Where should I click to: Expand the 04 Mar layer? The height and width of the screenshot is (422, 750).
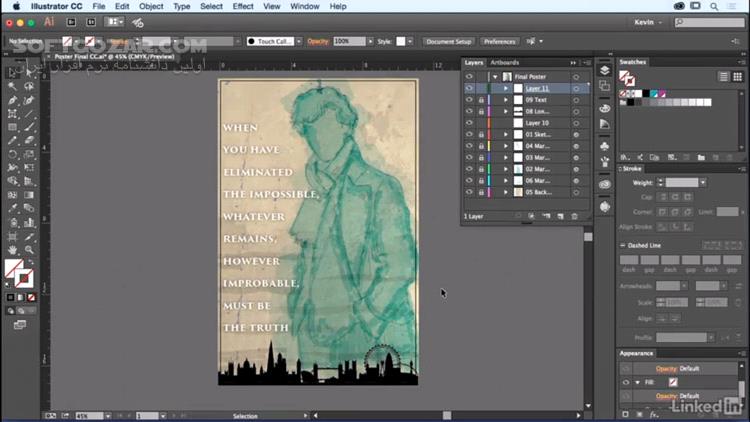point(506,146)
